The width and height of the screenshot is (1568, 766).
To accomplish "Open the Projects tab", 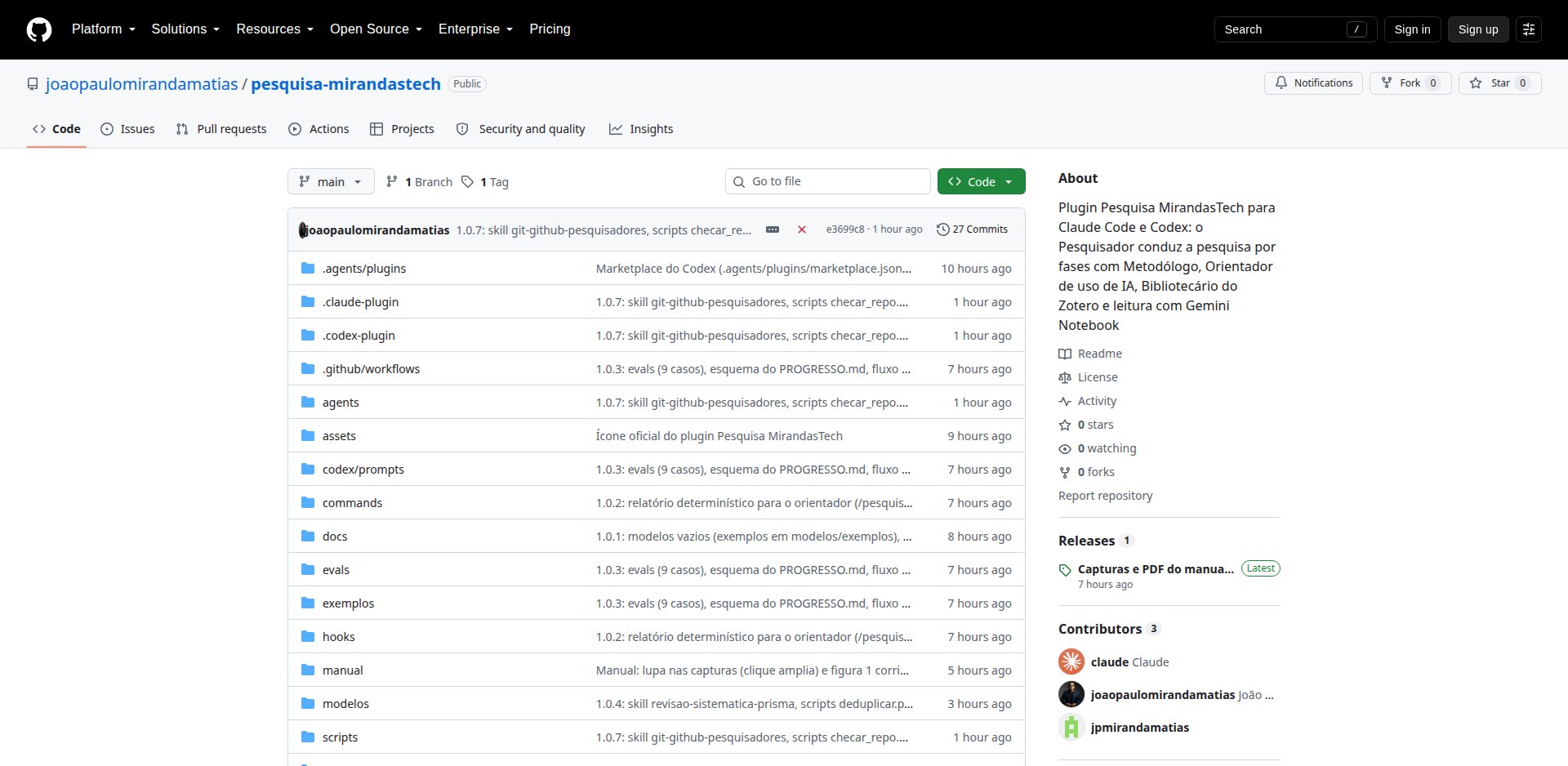I will point(402,129).
